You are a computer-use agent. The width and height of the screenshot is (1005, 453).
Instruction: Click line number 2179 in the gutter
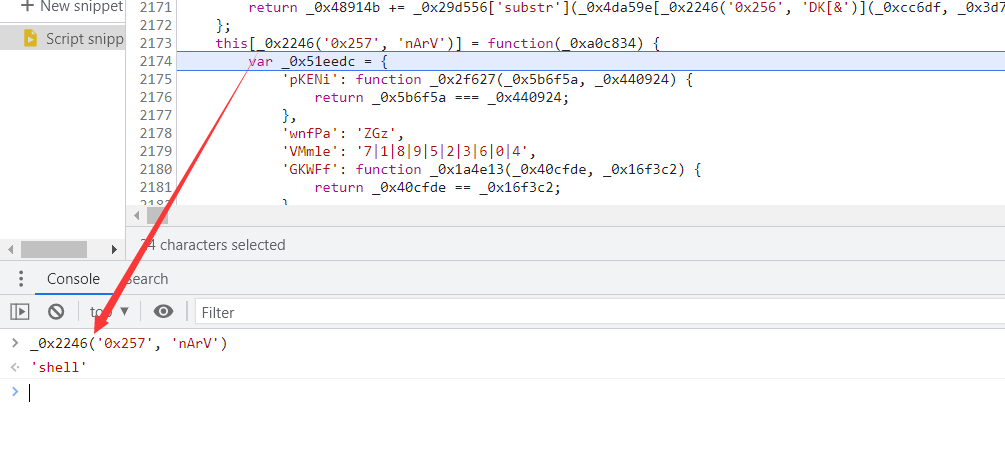pos(156,151)
